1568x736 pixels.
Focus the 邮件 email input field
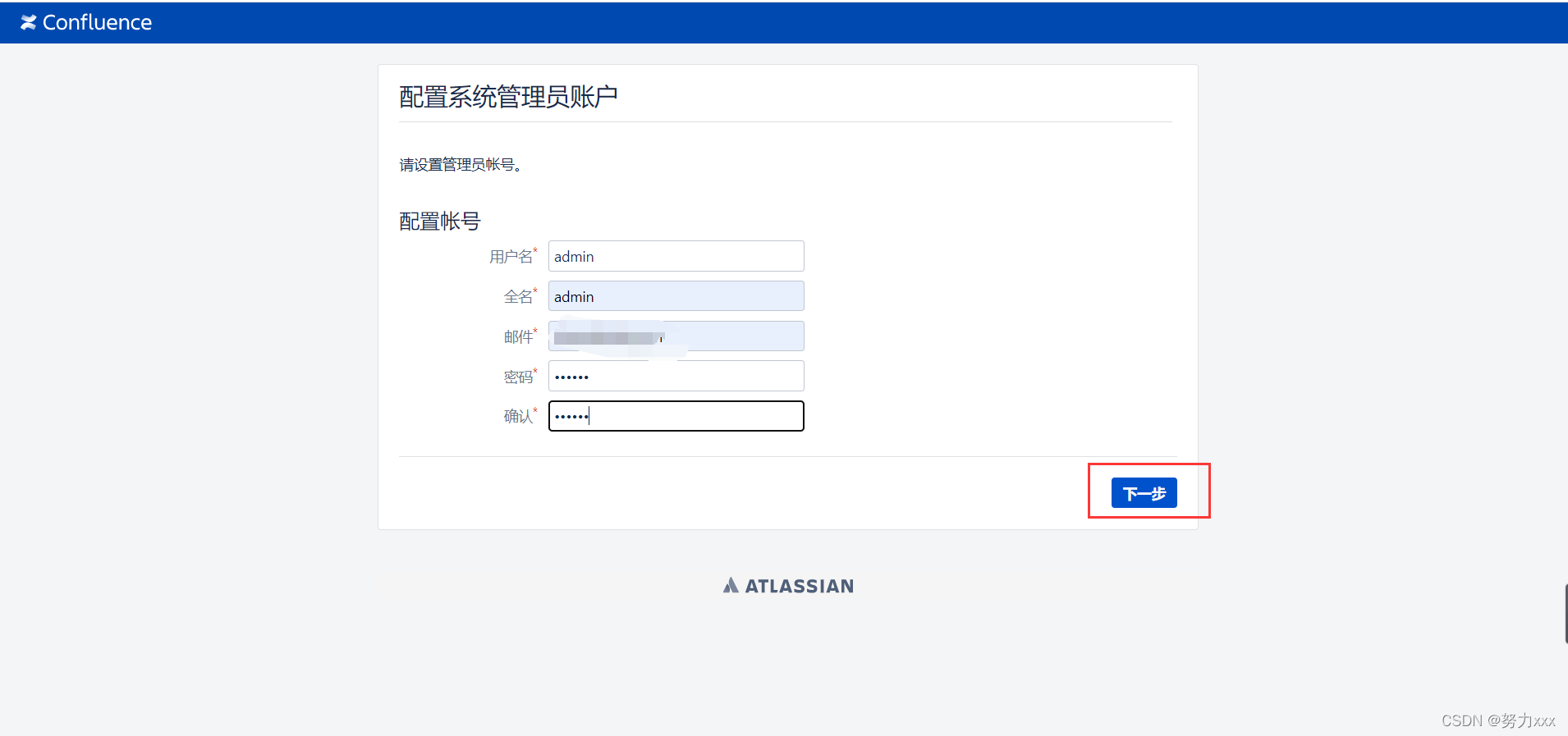676,336
